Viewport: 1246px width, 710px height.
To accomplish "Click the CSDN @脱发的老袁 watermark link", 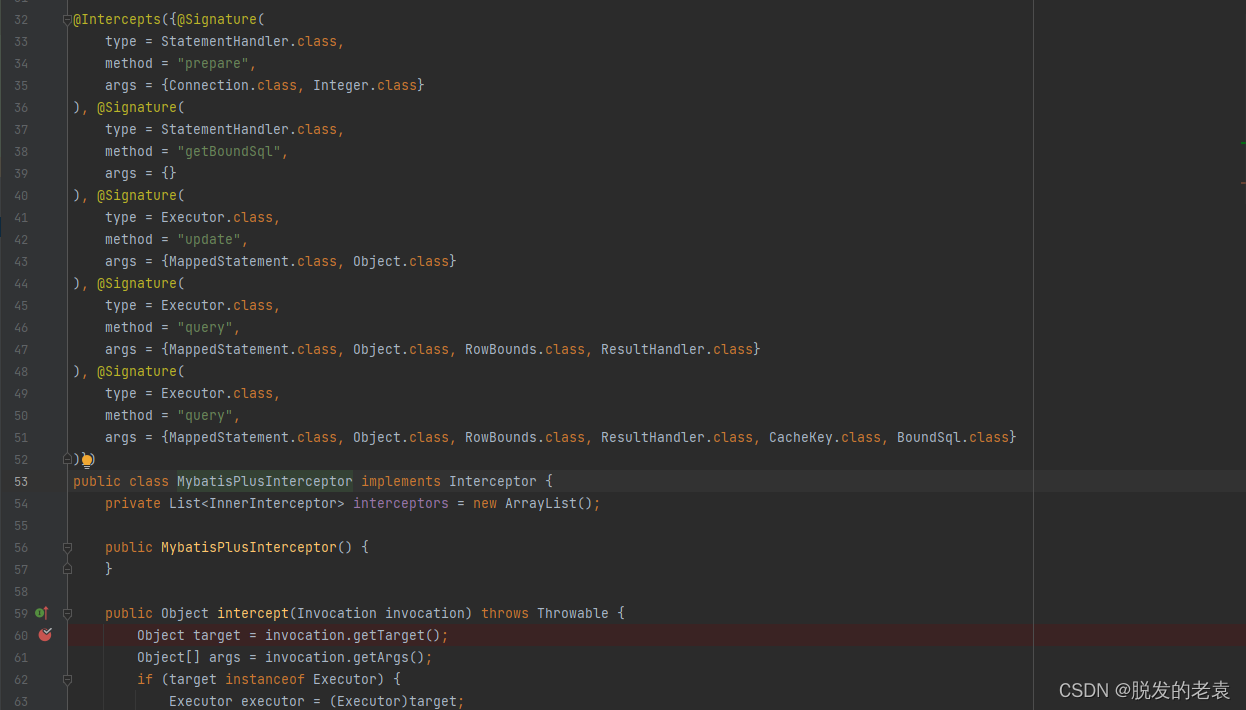I will coord(1144,690).
